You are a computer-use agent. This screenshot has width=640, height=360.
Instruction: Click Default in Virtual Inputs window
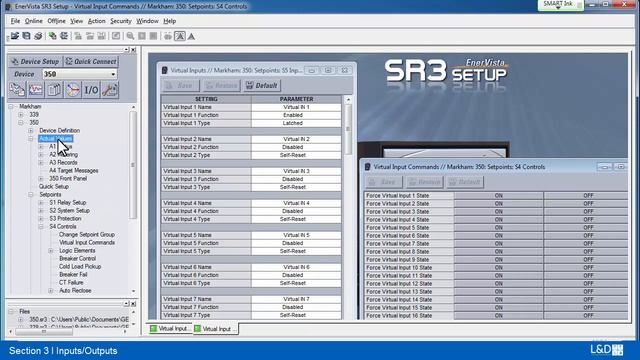(x=262, y=86)
